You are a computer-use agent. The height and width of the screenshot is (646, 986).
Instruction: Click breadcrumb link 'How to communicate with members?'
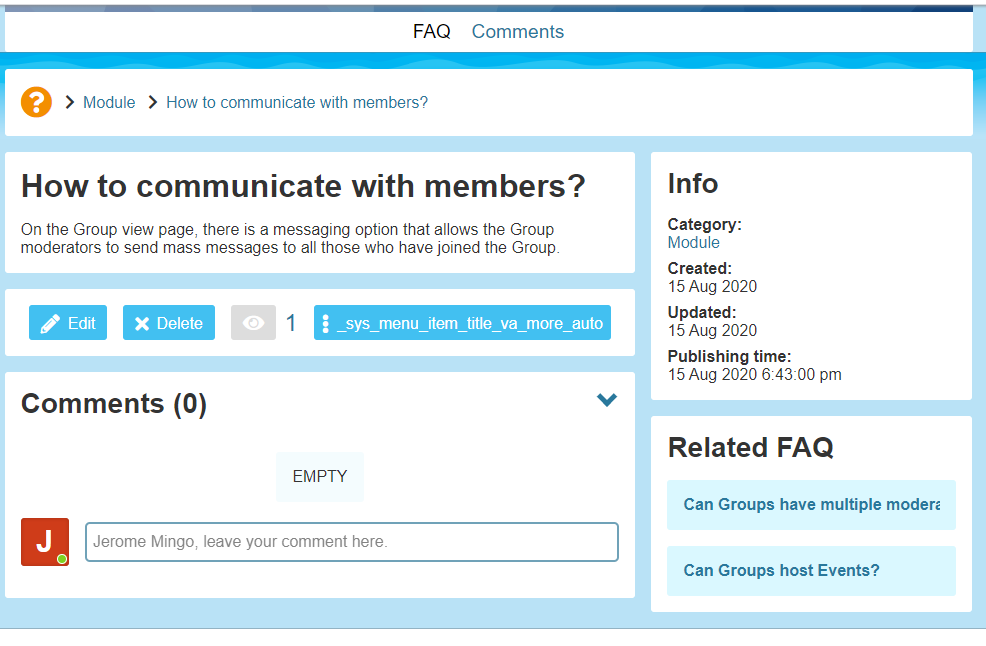click(x=296, y=102)
